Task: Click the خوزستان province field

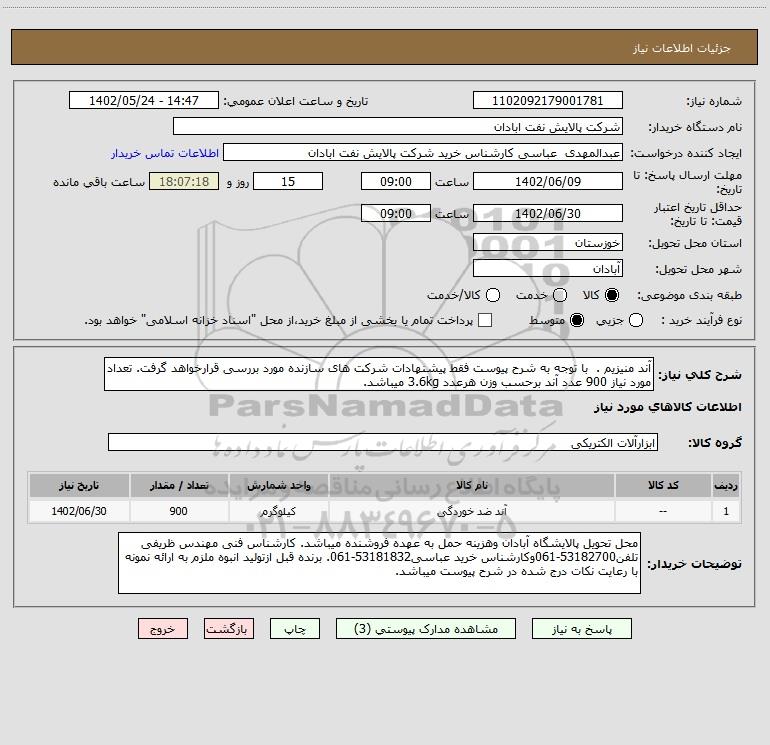Action: tap(548, 243)
